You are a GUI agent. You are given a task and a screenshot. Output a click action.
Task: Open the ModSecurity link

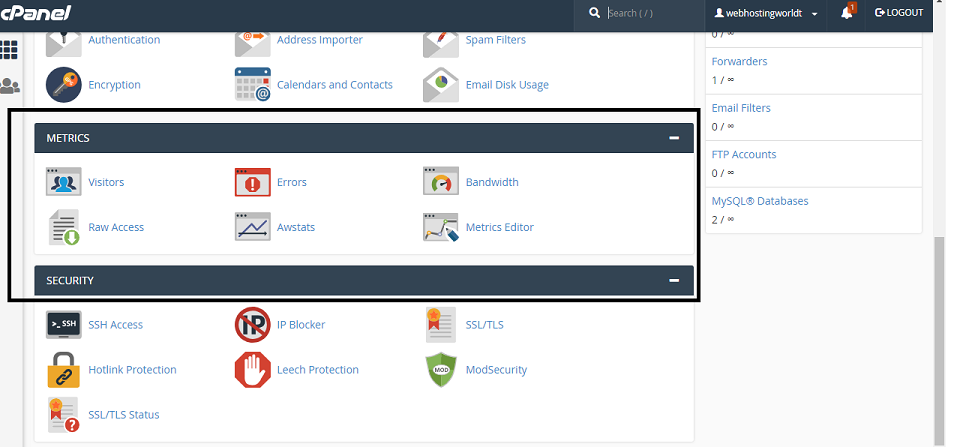tap(496, 369)
